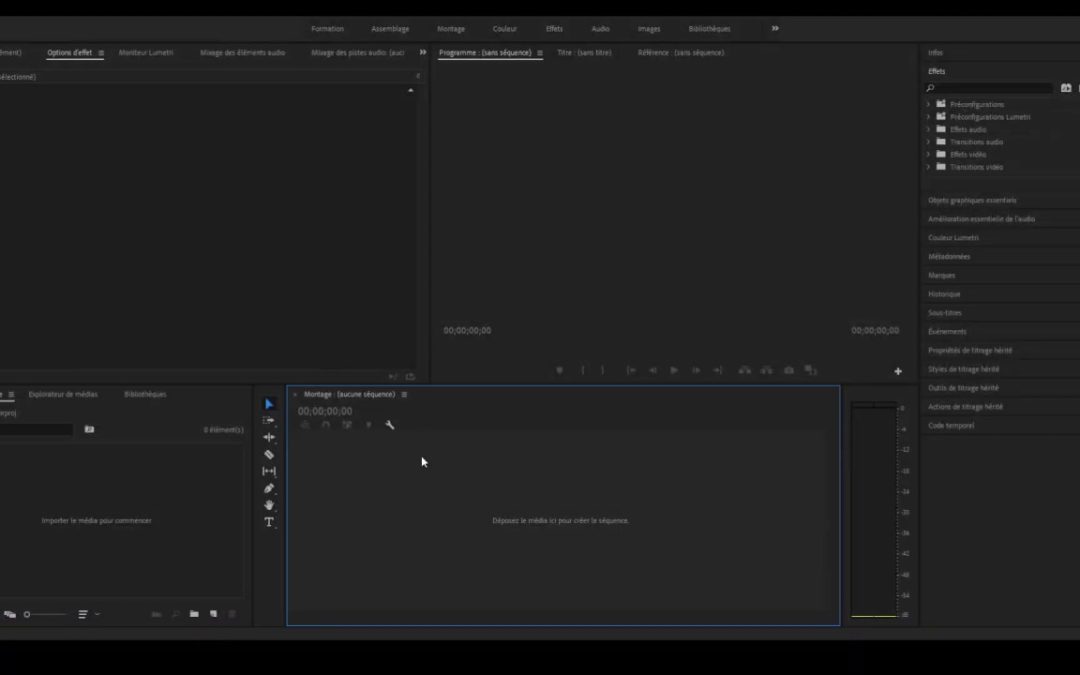Image resolution: width=1080 pixels, height=675 pixels.
Task: Select the Razor tool
Action: tap(268, 454)
